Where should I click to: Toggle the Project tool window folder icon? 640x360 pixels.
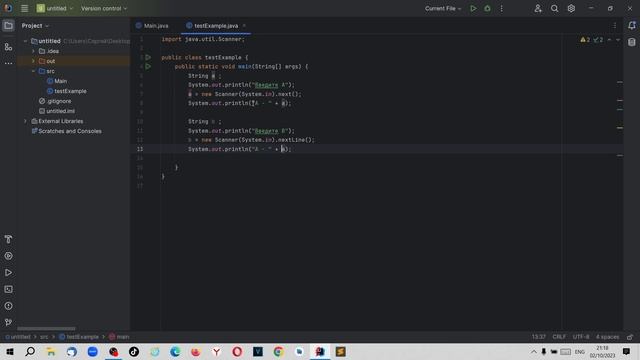click(x=8, y=26)
